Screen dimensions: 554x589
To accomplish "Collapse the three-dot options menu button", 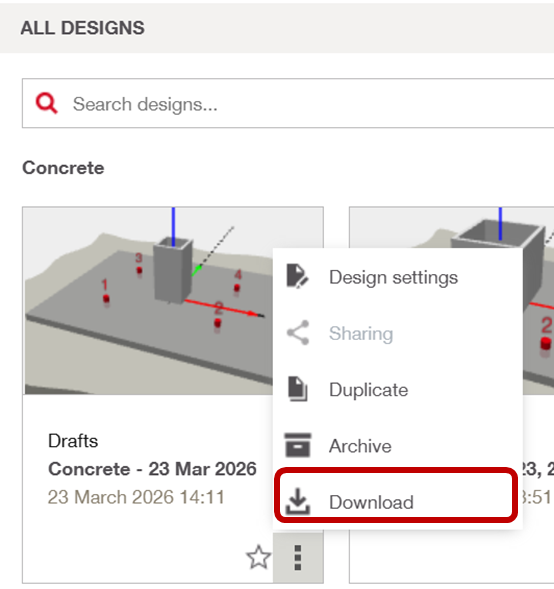I will (x=298, y=558).
